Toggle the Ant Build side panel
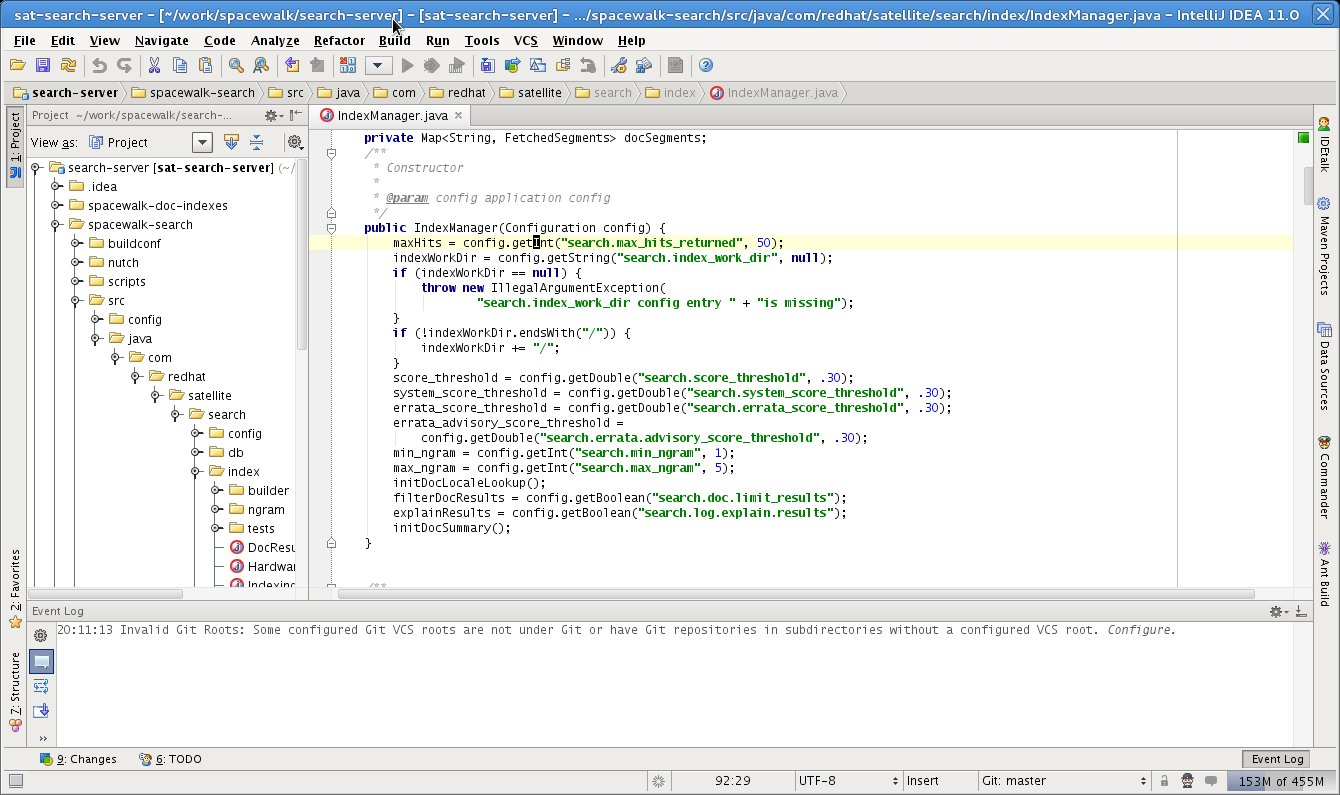 pos(1324,574)
